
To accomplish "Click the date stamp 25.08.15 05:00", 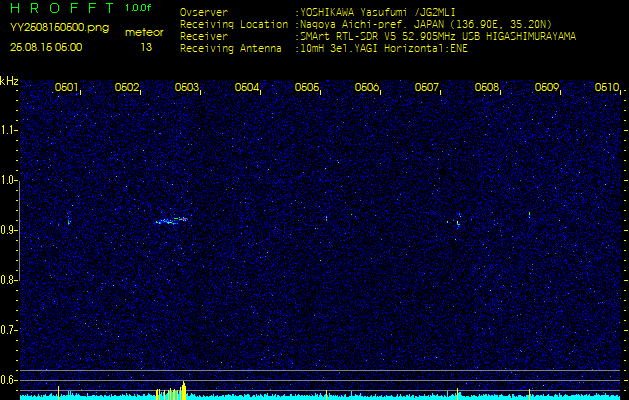I will tap(46, 47).
